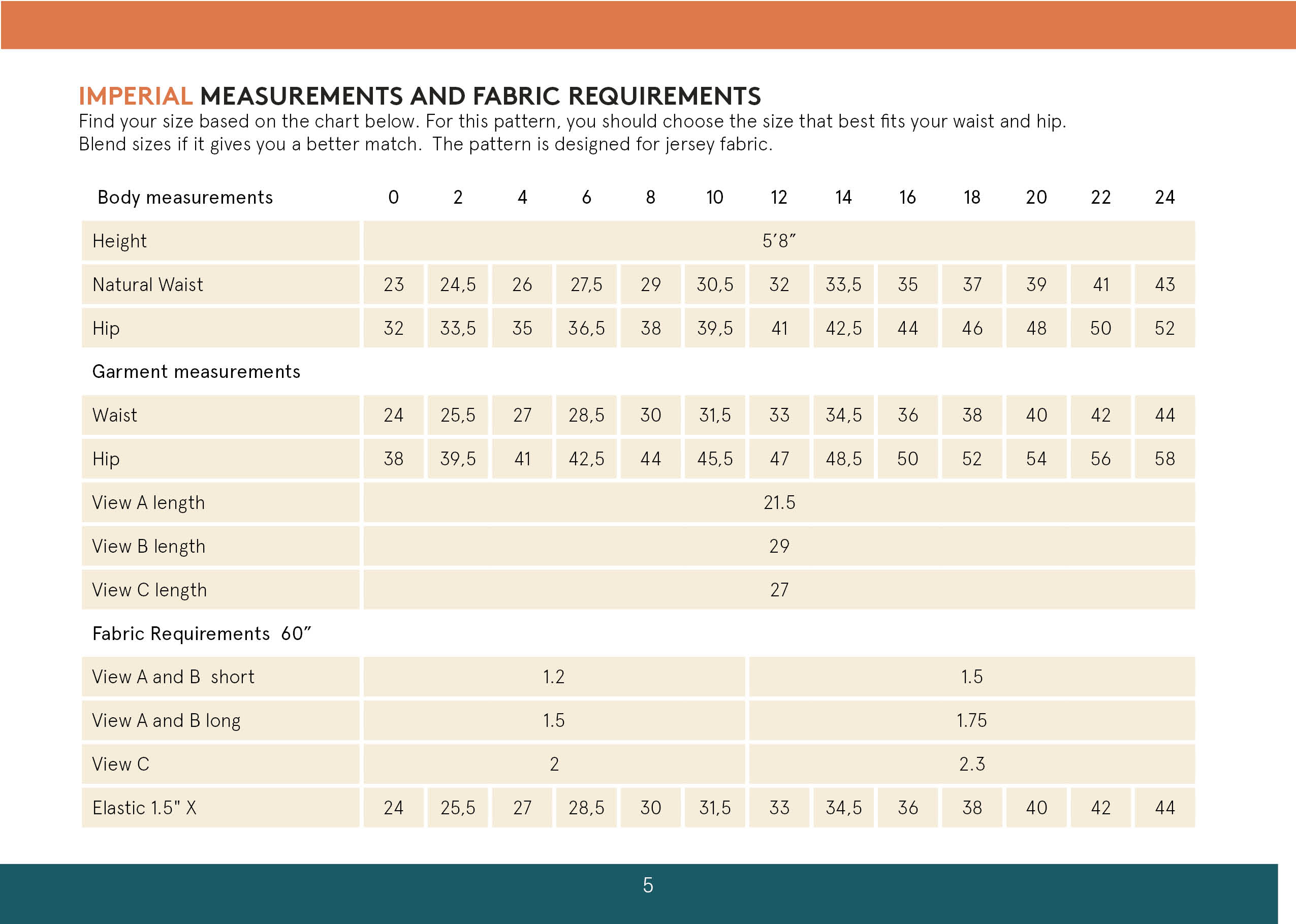Click View A length value 21.5
Viewport: 1296px width, 924px height.
(x=779, y=503)
